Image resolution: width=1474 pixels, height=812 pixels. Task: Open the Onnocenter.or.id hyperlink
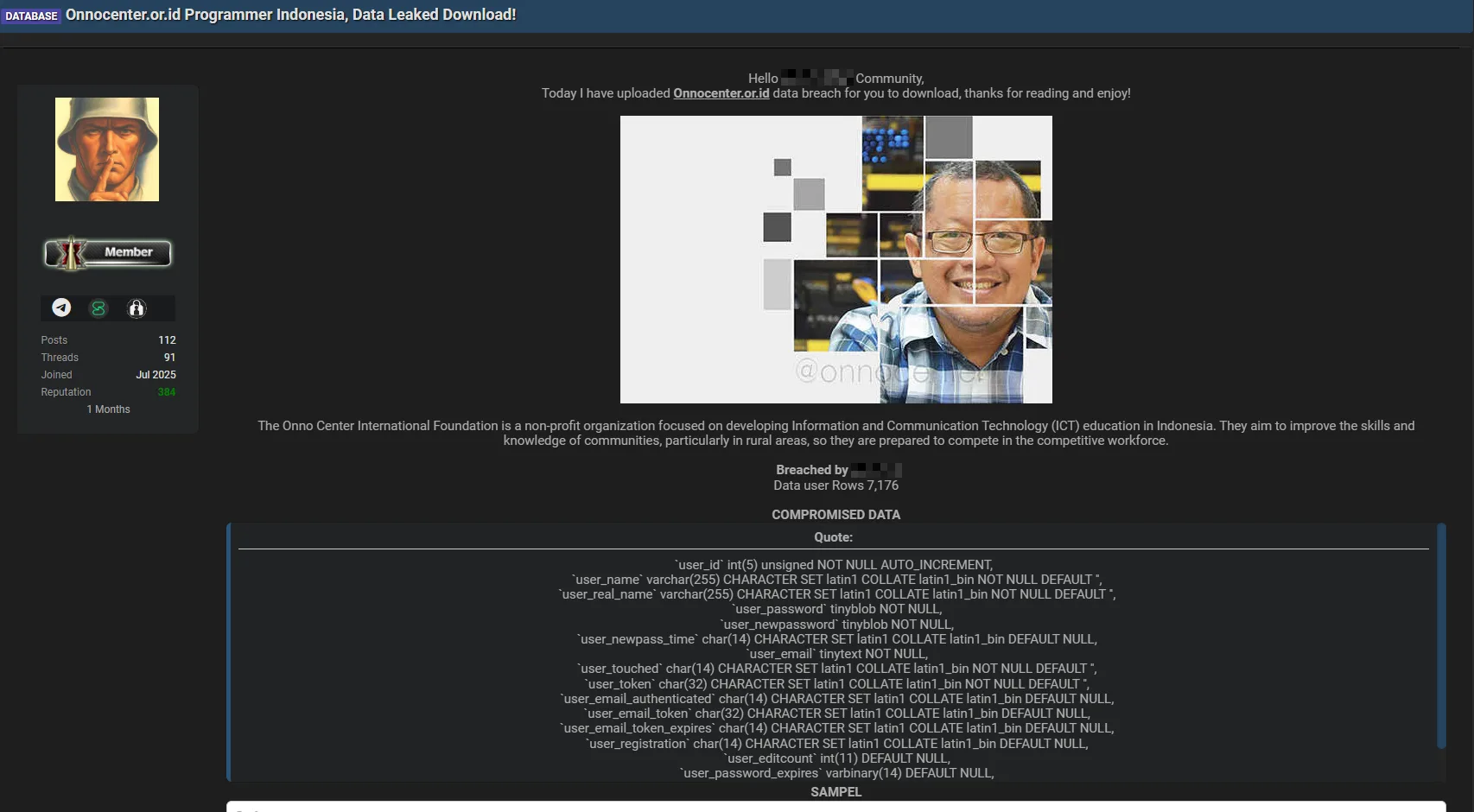[721, 93]
